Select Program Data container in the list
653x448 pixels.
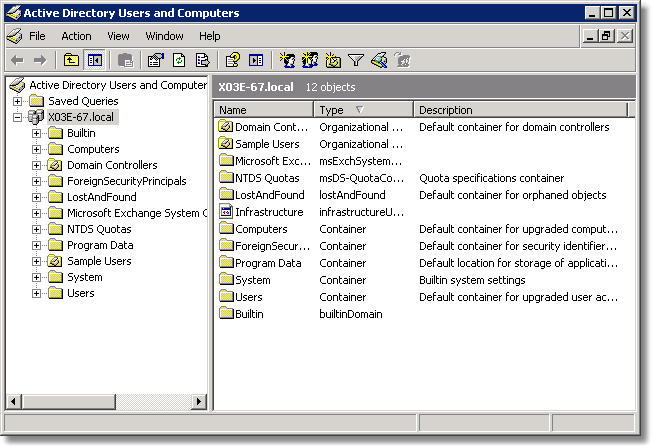coord(260,263)
